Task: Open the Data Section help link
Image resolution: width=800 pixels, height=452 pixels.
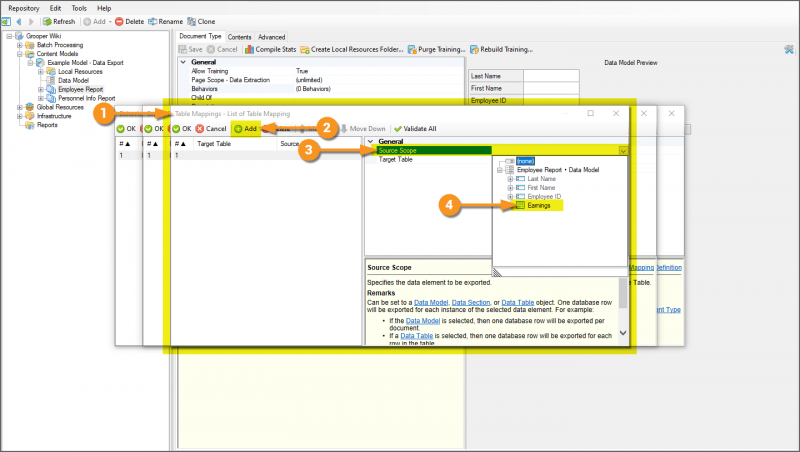Action: pyautogui.click(x=470, y=303)
